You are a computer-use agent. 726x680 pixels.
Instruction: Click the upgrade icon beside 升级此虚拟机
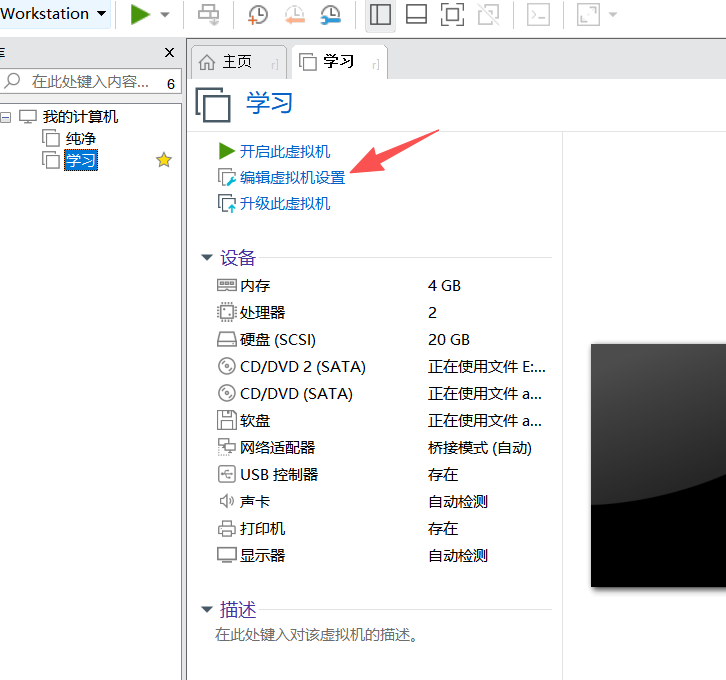(x=226, y=204)
